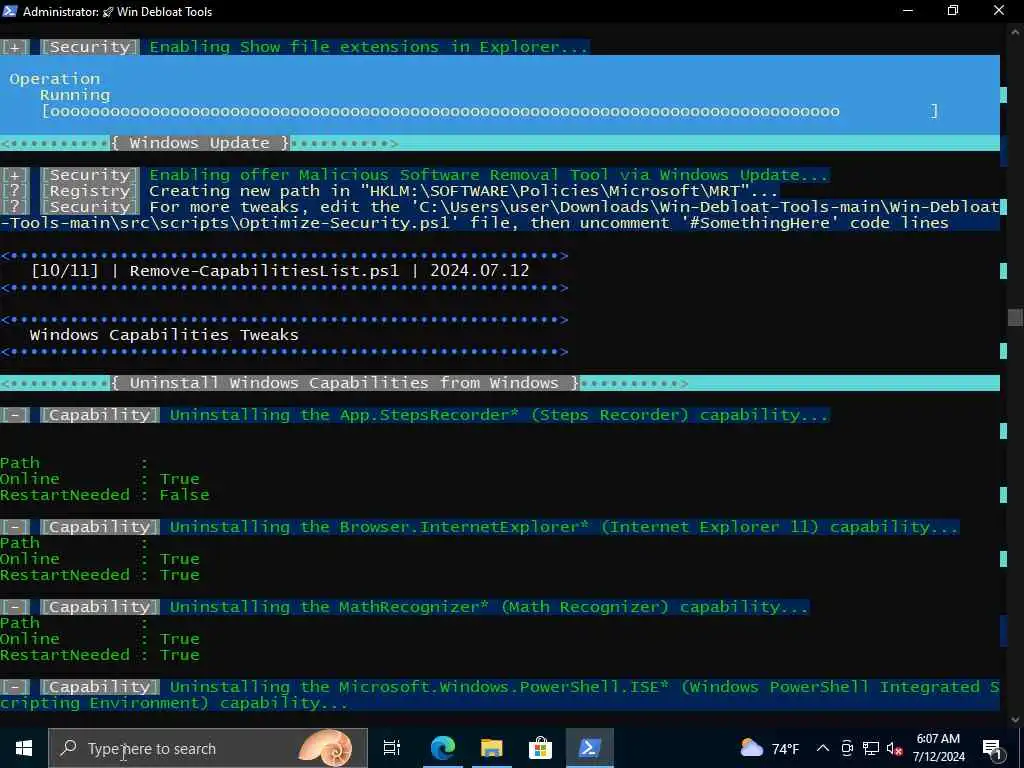Open the notification Action Center

(992, 748)
